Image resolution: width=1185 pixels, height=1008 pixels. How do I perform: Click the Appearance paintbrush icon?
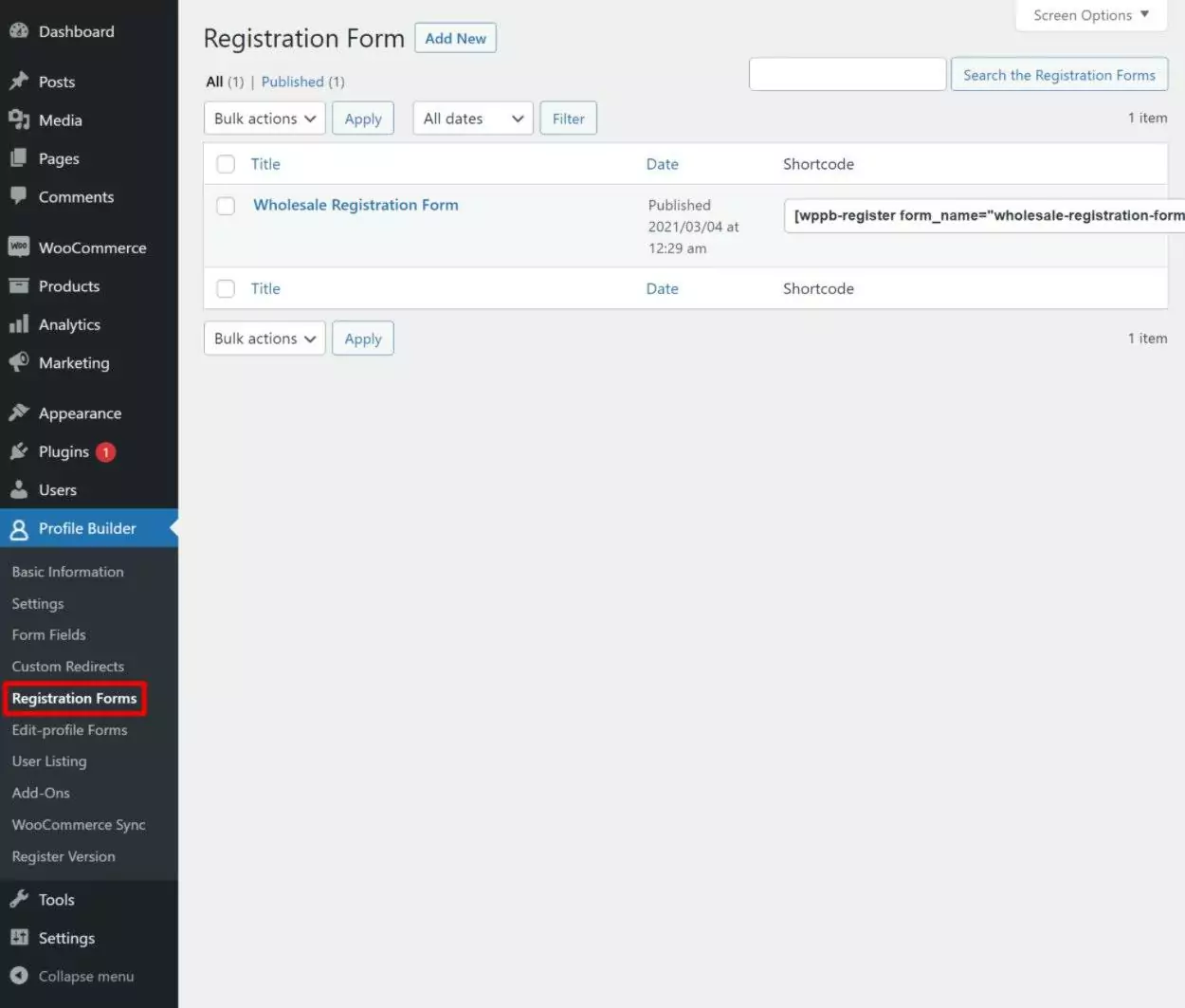tap(19, 412)
